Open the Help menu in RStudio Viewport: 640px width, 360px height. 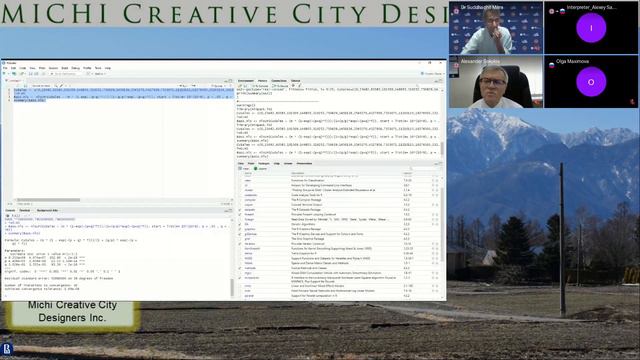coord(108,68)
